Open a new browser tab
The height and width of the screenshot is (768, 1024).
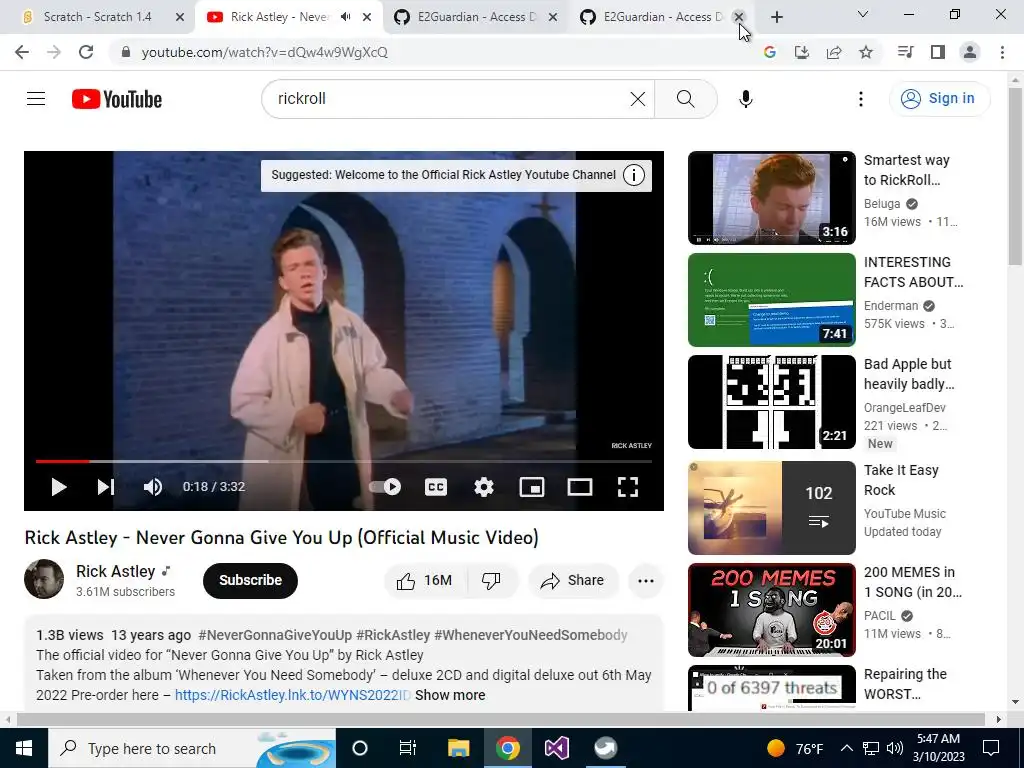click(x=776, y=17)
